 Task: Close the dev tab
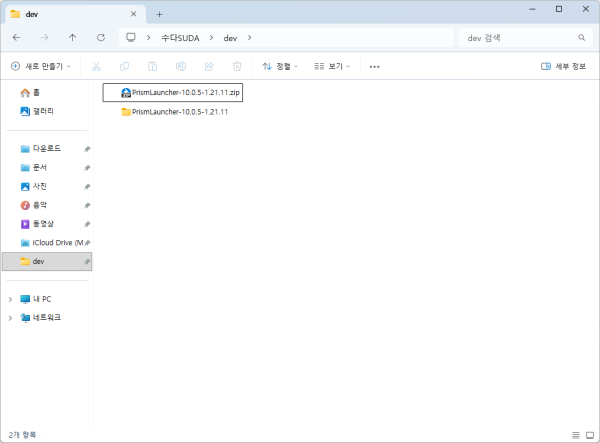[134, 14]
